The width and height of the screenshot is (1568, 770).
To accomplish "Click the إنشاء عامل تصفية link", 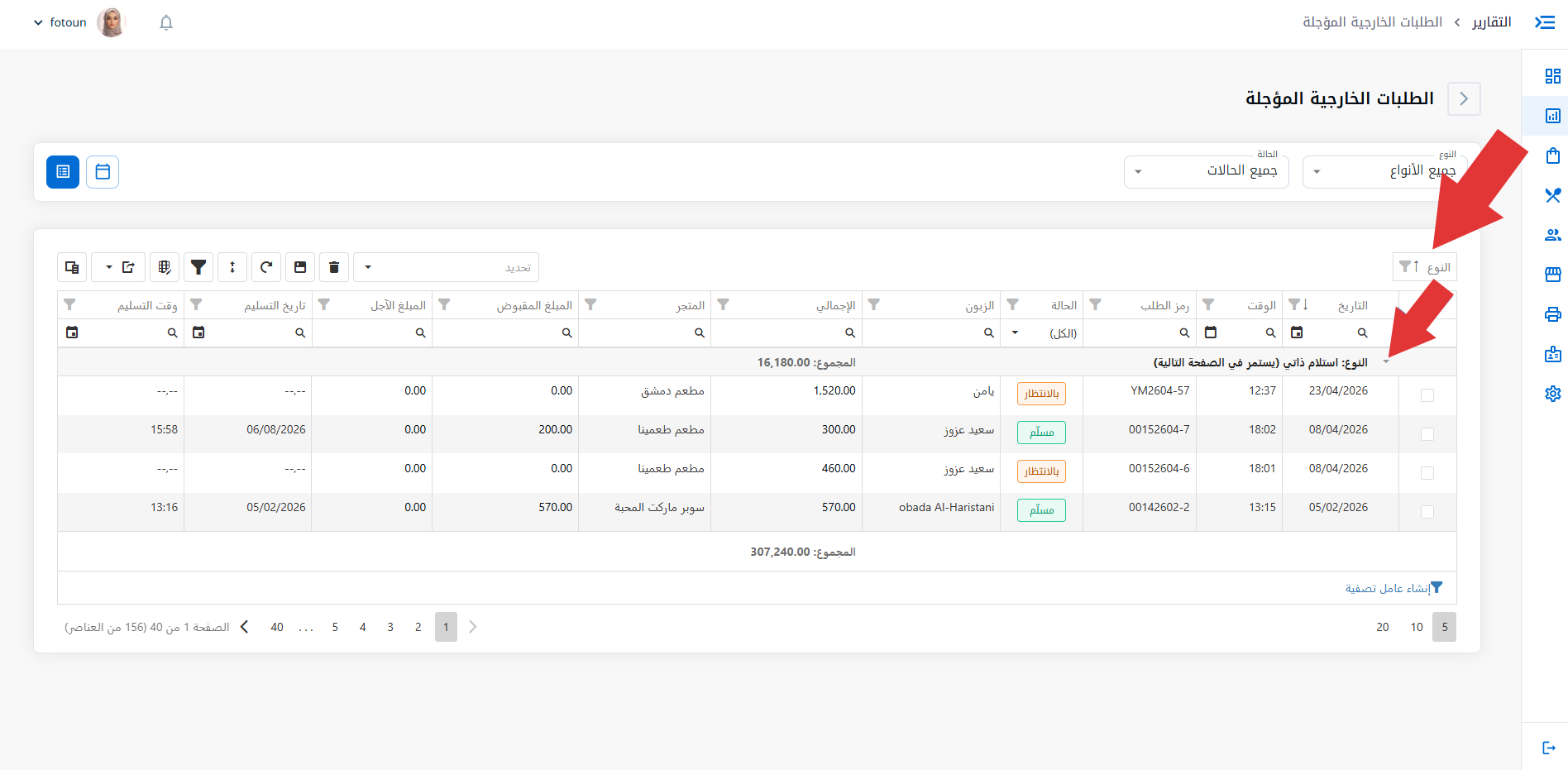I will point(1394,588).
